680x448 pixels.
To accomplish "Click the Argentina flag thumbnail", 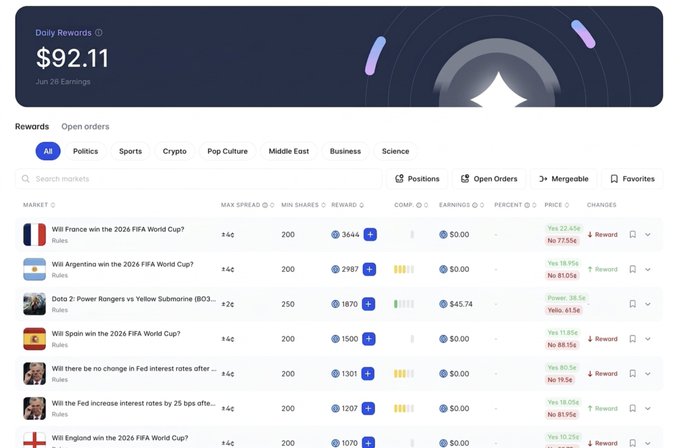I will (34, 269).
